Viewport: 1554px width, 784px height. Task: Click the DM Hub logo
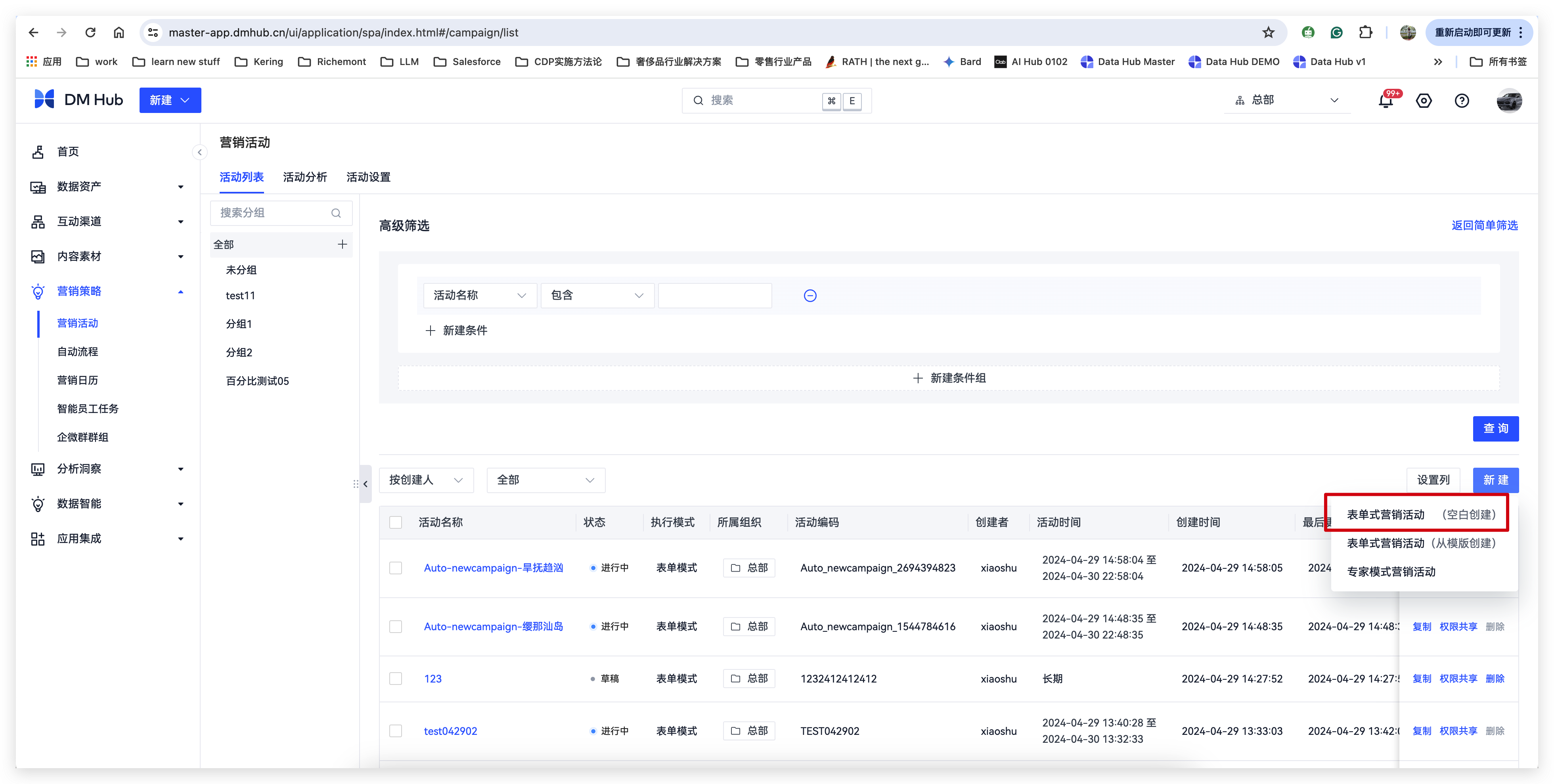point(78,99)
